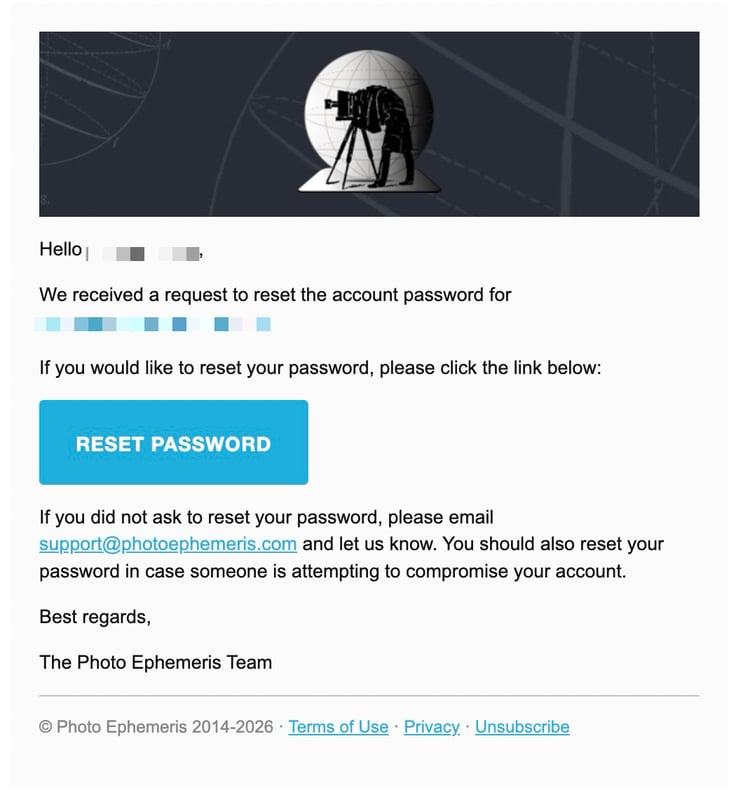Click the 'We received a request' sentence
Screen dimensions: 743x800
(275, 295)
